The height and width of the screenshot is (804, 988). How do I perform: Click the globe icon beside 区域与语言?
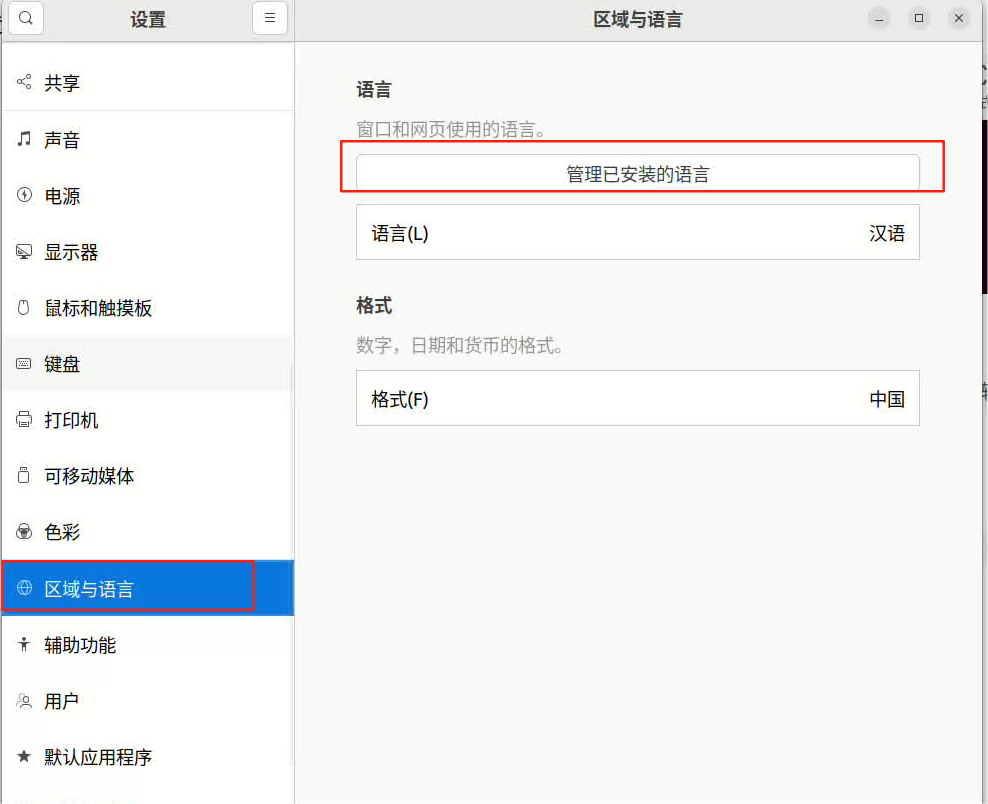(24, 588)
